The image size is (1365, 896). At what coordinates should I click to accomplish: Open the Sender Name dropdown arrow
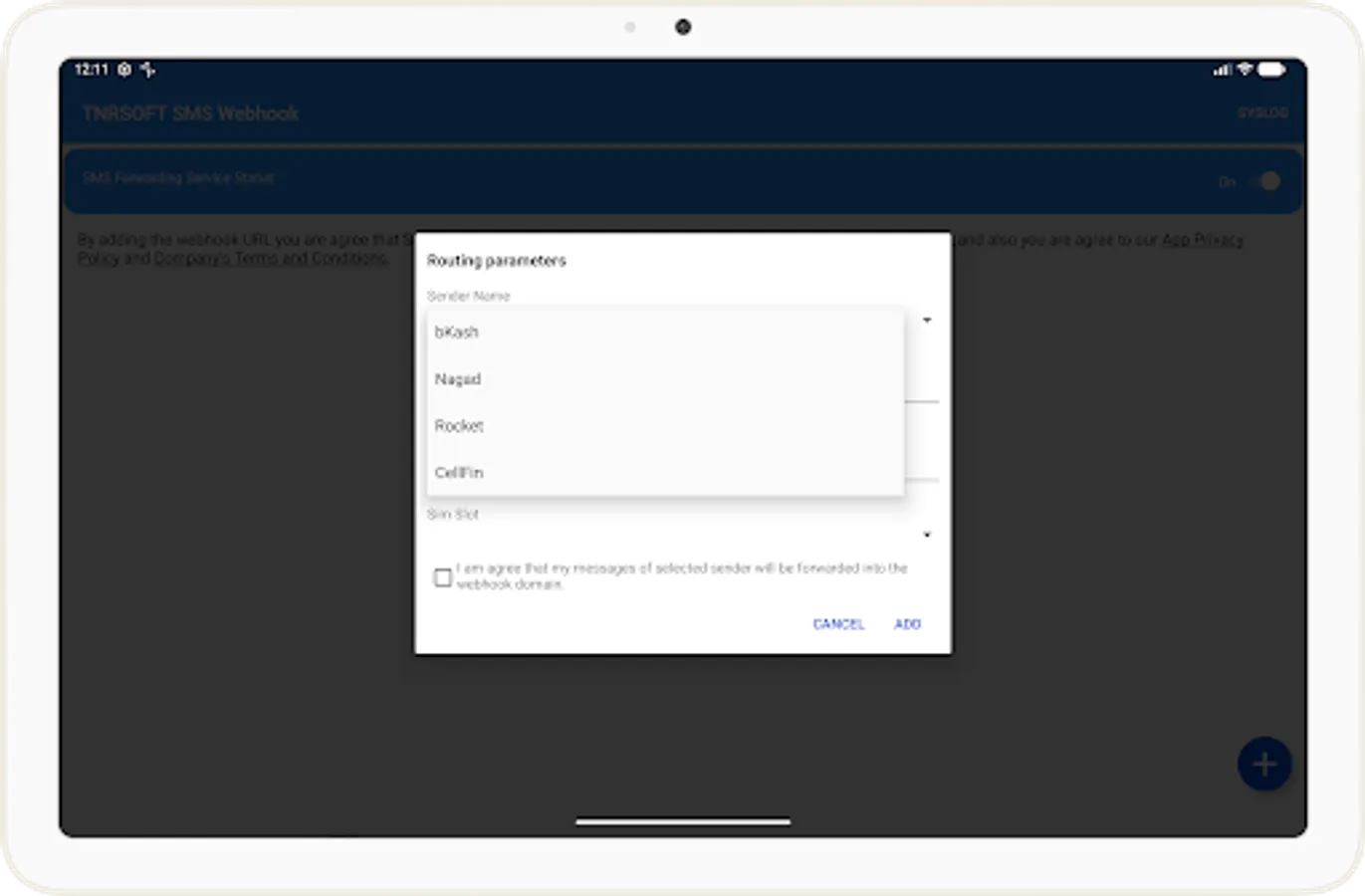tap(927, 321)
